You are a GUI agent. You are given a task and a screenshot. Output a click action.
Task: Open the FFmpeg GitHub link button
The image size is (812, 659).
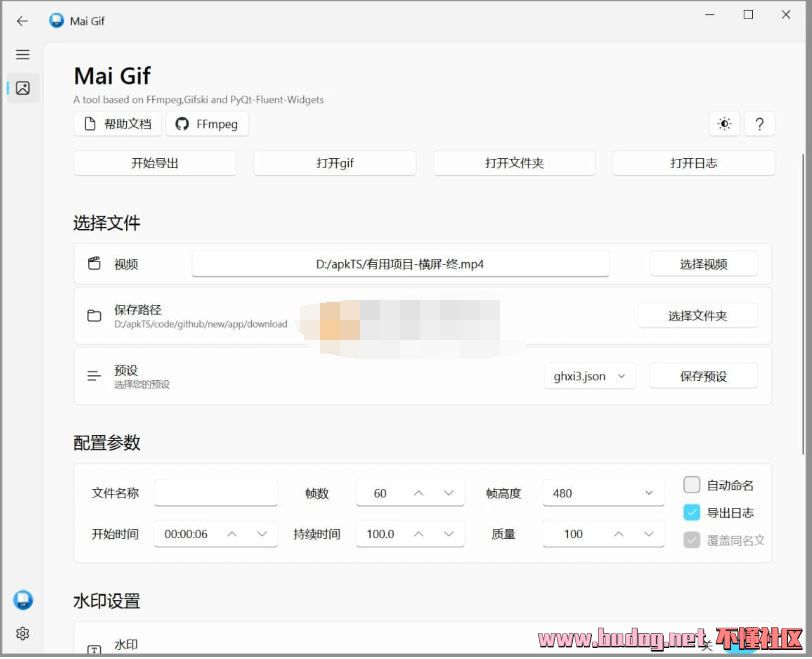207,124
